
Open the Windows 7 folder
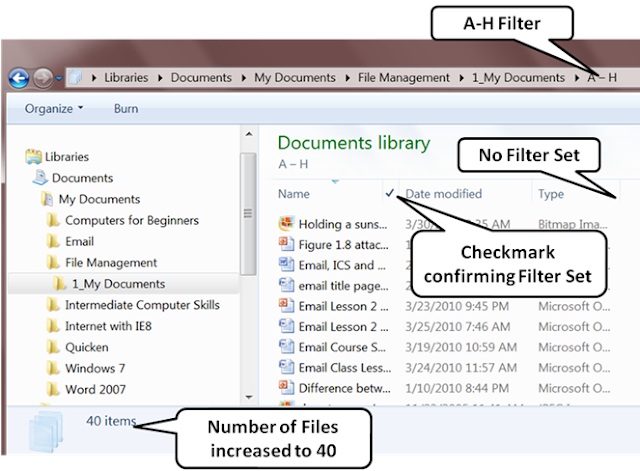[x=95, y=369]
